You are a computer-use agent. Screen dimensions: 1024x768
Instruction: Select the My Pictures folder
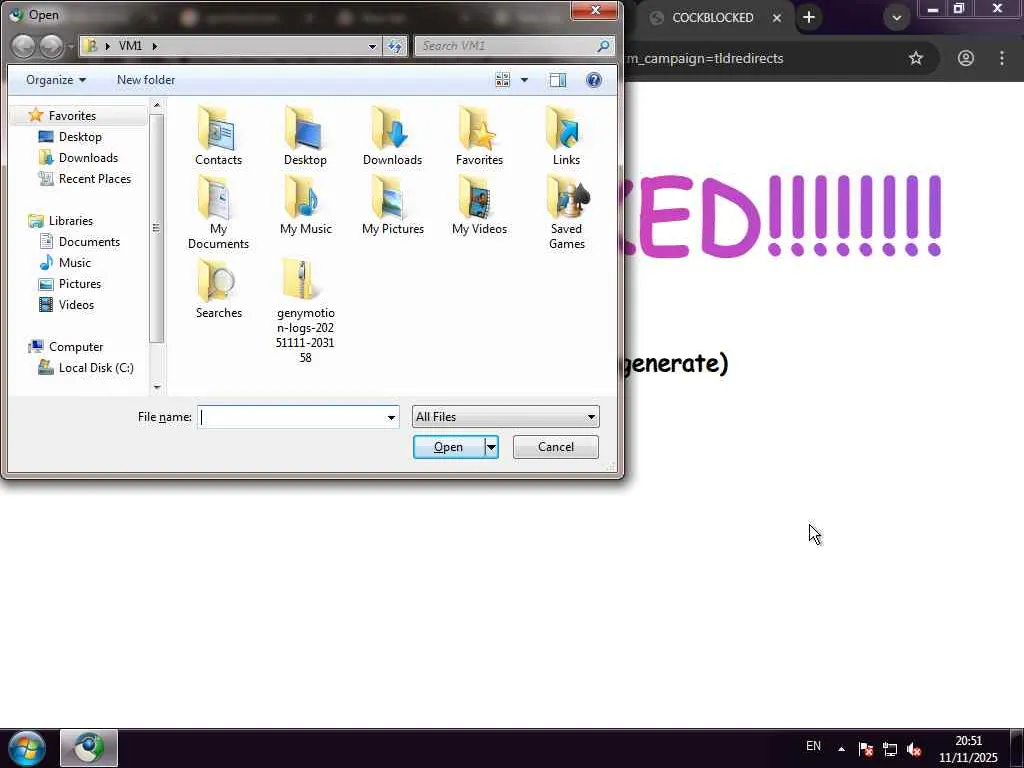392,206
